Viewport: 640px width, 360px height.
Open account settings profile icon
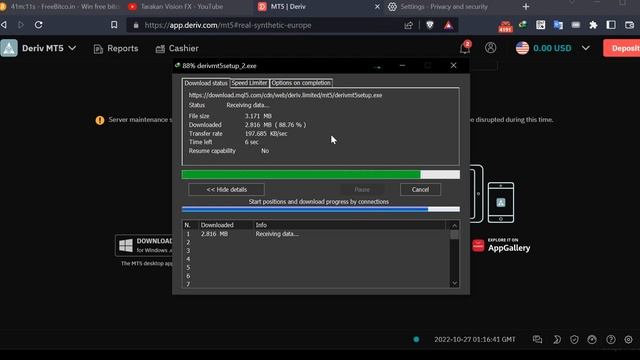(x=491, y=48)
